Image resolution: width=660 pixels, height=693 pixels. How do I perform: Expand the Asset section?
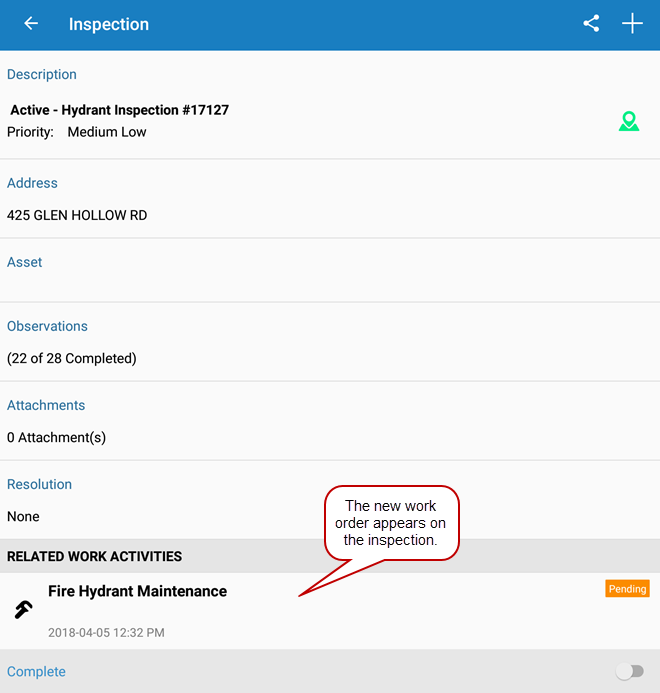coord(25,262)
